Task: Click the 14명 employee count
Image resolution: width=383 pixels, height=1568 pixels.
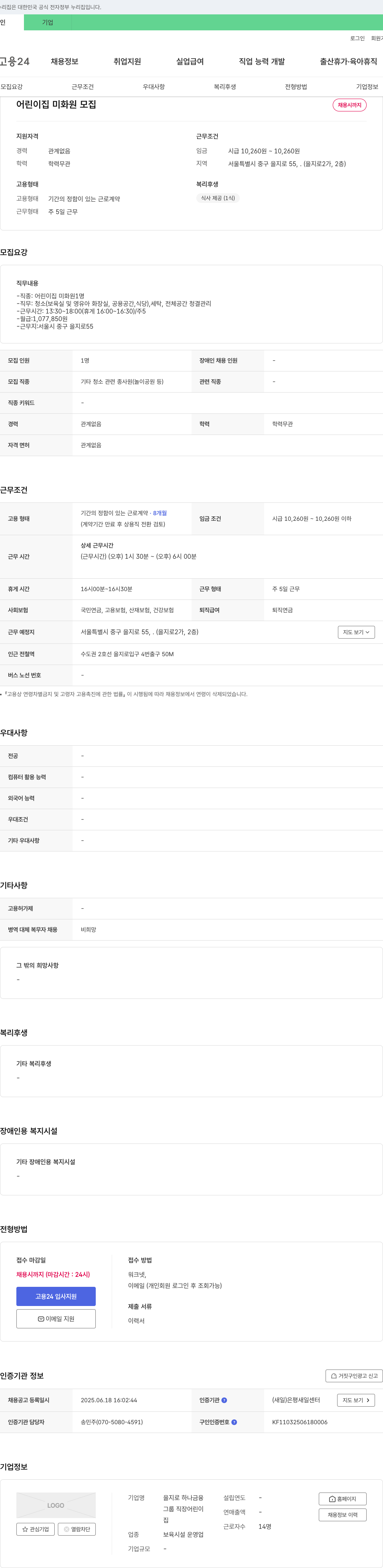Action: pyautogui.click(x=265, y=1526)
